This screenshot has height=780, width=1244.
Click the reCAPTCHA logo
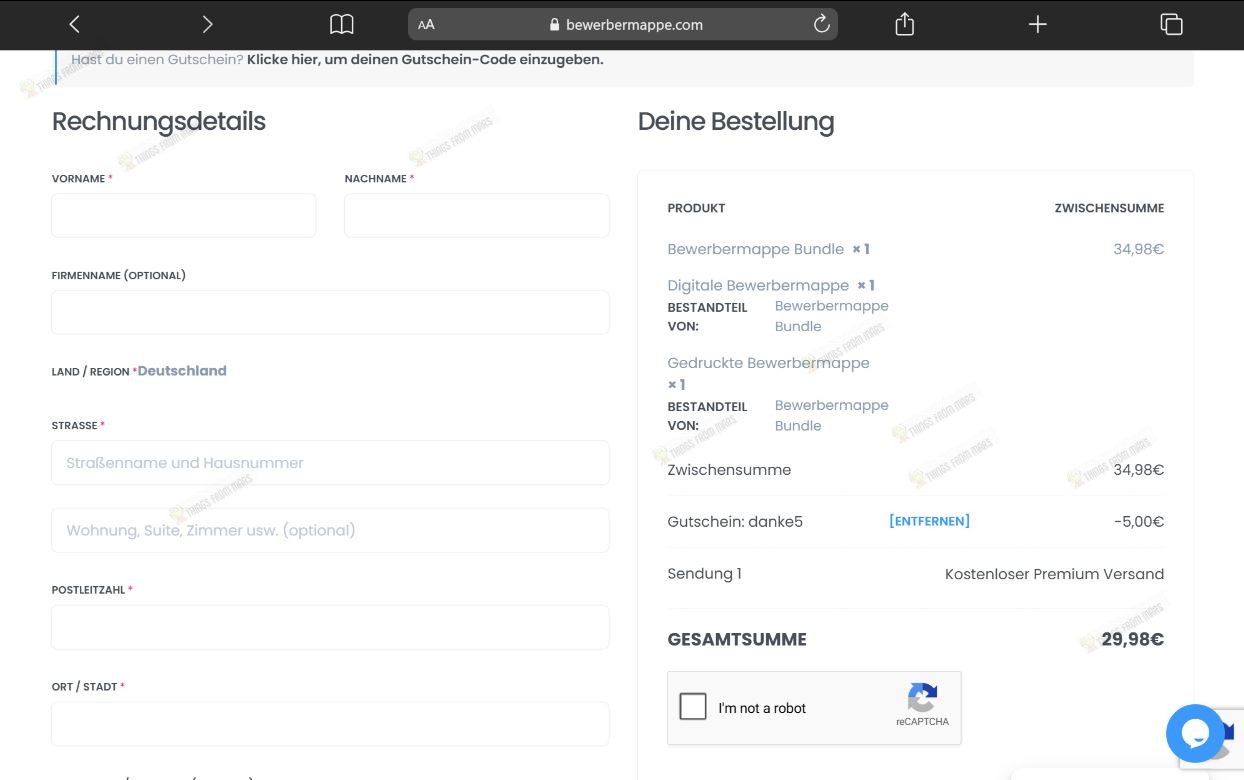(922, 698)
